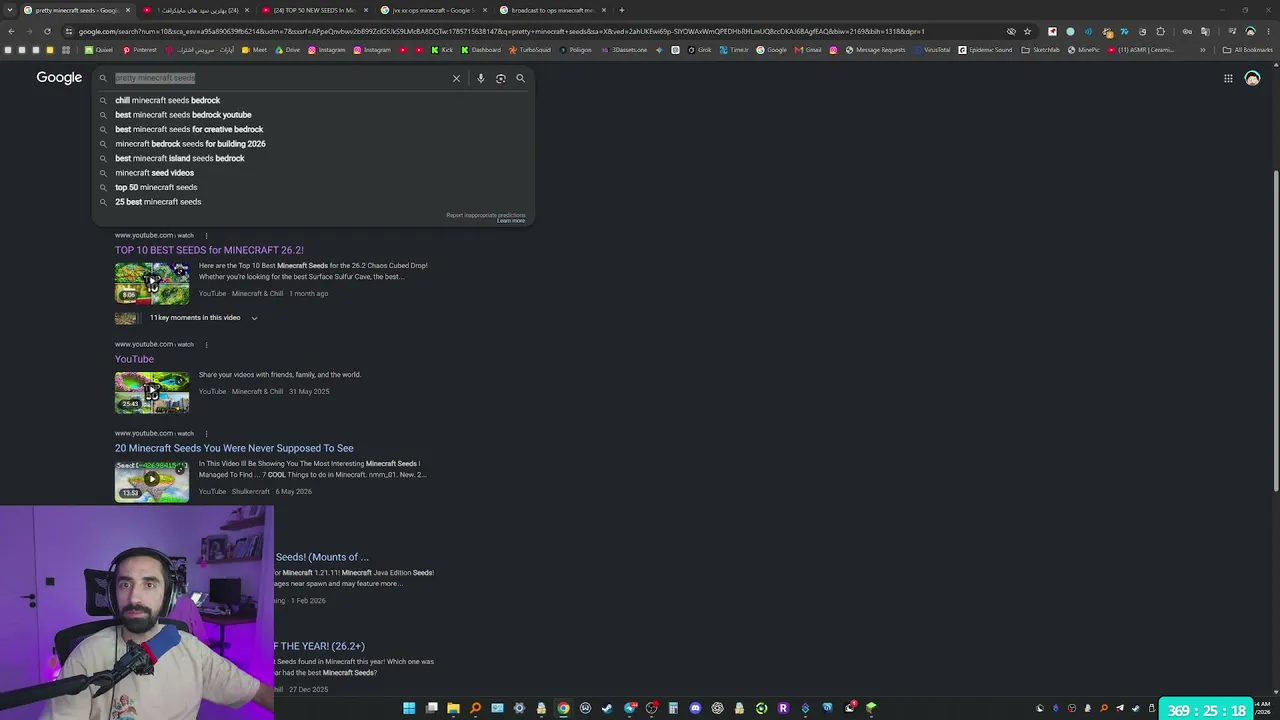Open the Google account avatar menu
This screenshot has height=720, width=1280.
coord(1252,78)
